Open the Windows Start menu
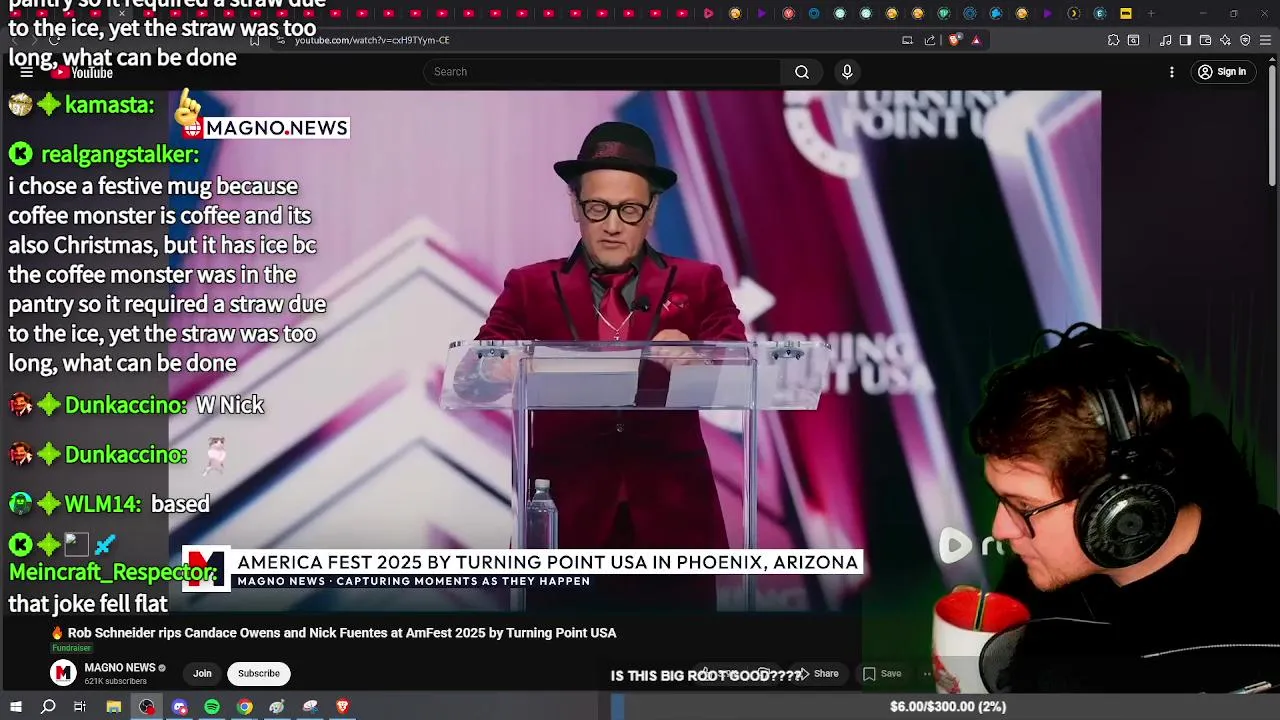The height and width of the screenshot is (720, 1280). (x=16, y=707)
